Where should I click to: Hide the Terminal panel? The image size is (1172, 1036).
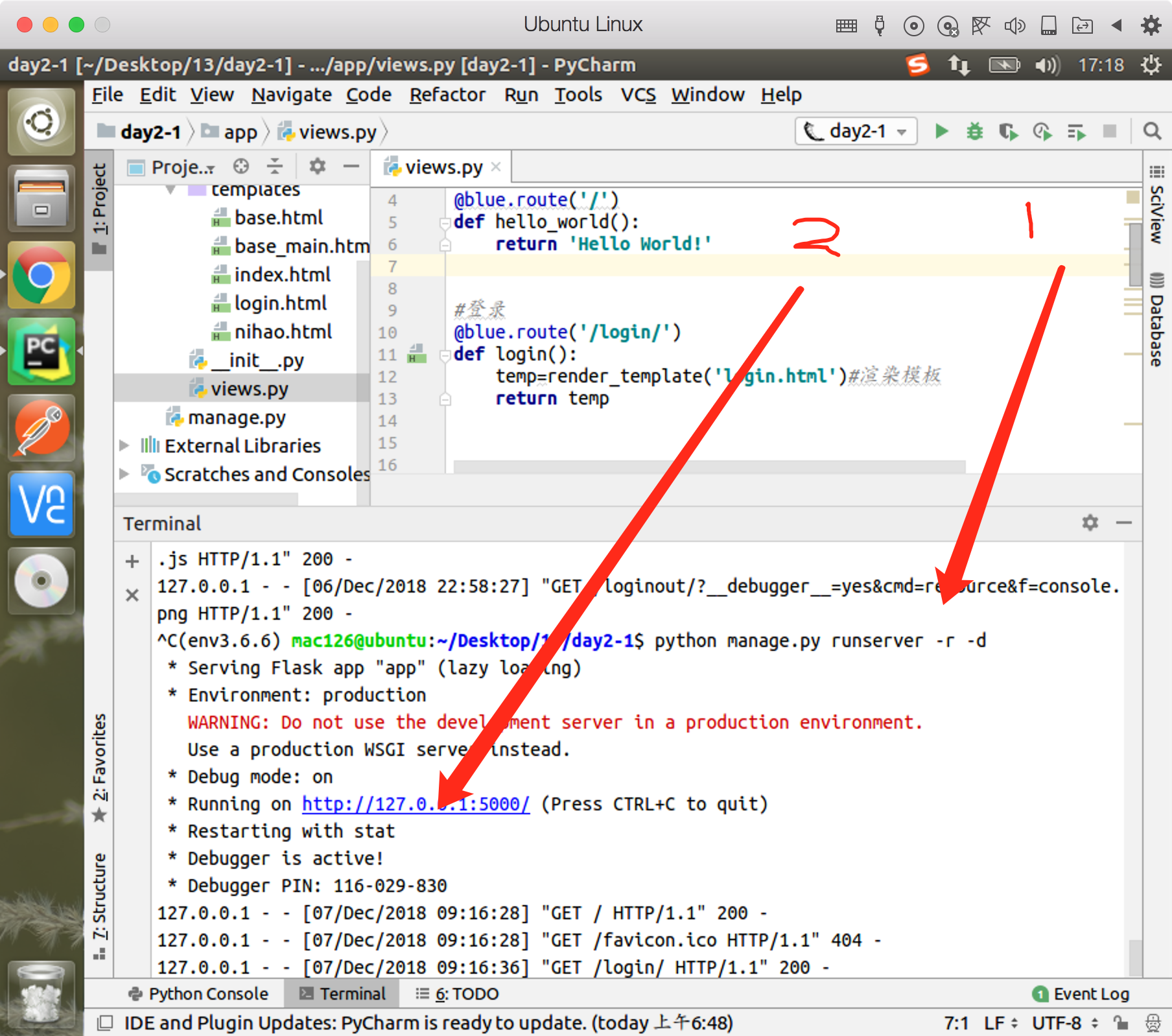coord(1124,523)
